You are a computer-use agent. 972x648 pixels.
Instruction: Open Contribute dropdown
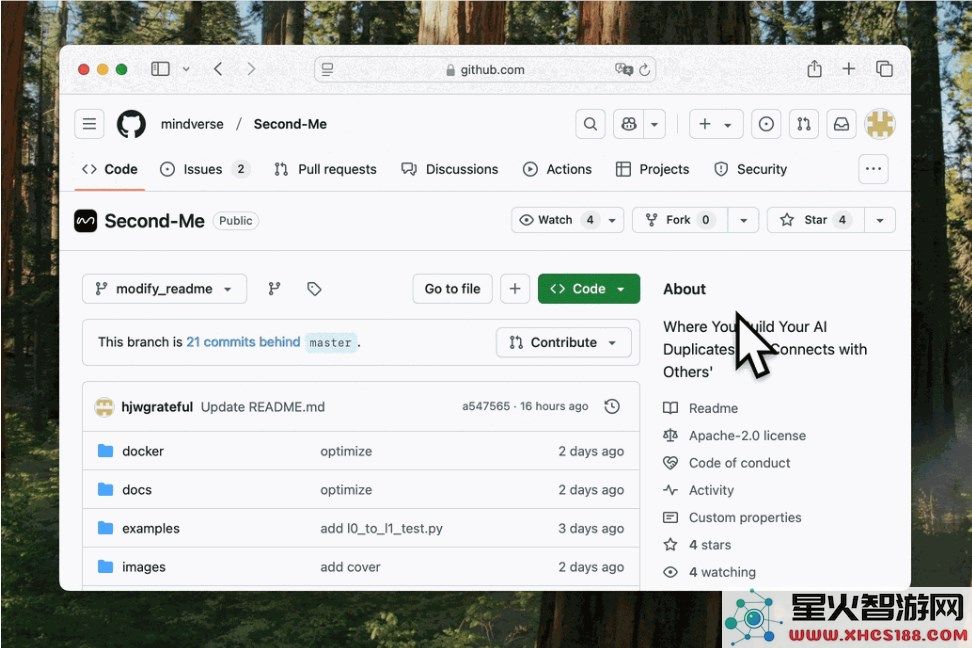[563, 342]
